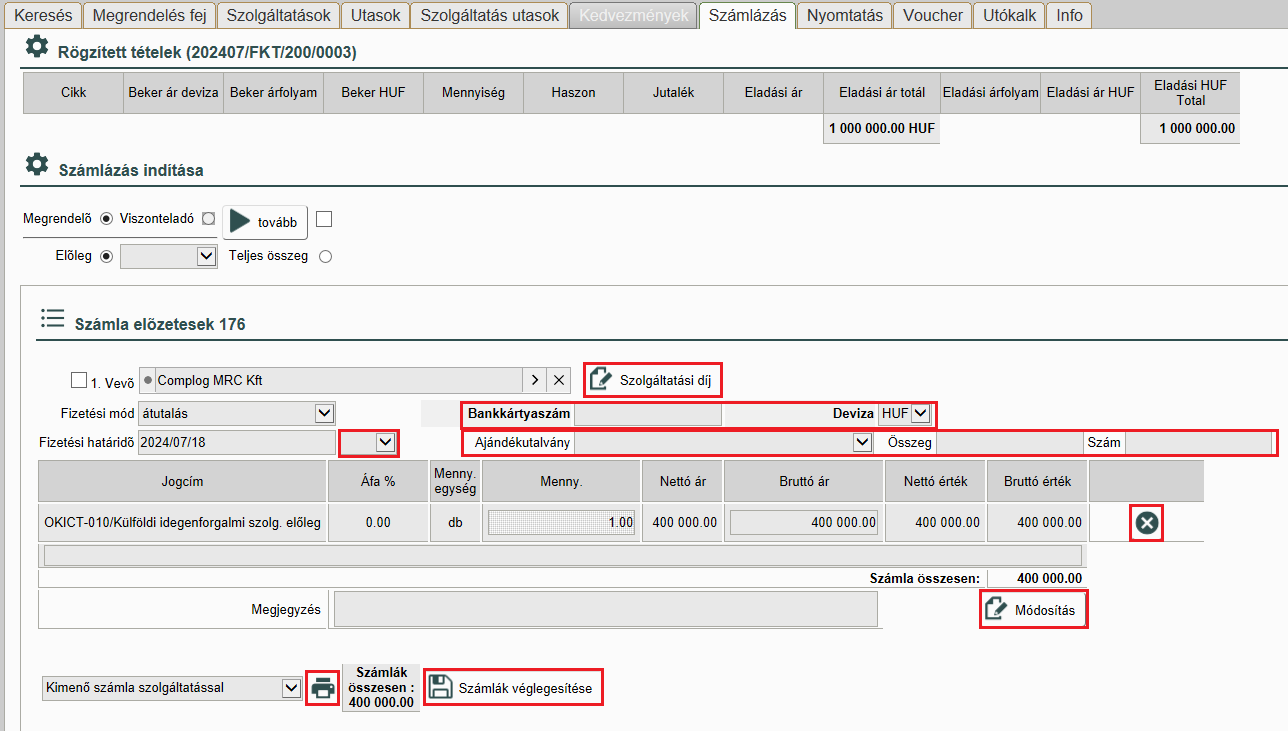Image resolution: width=1288 pixels, height=731 pixels.
Task: Clear the Complog MRC Kft customer field
Action: (x=559, y=380)
